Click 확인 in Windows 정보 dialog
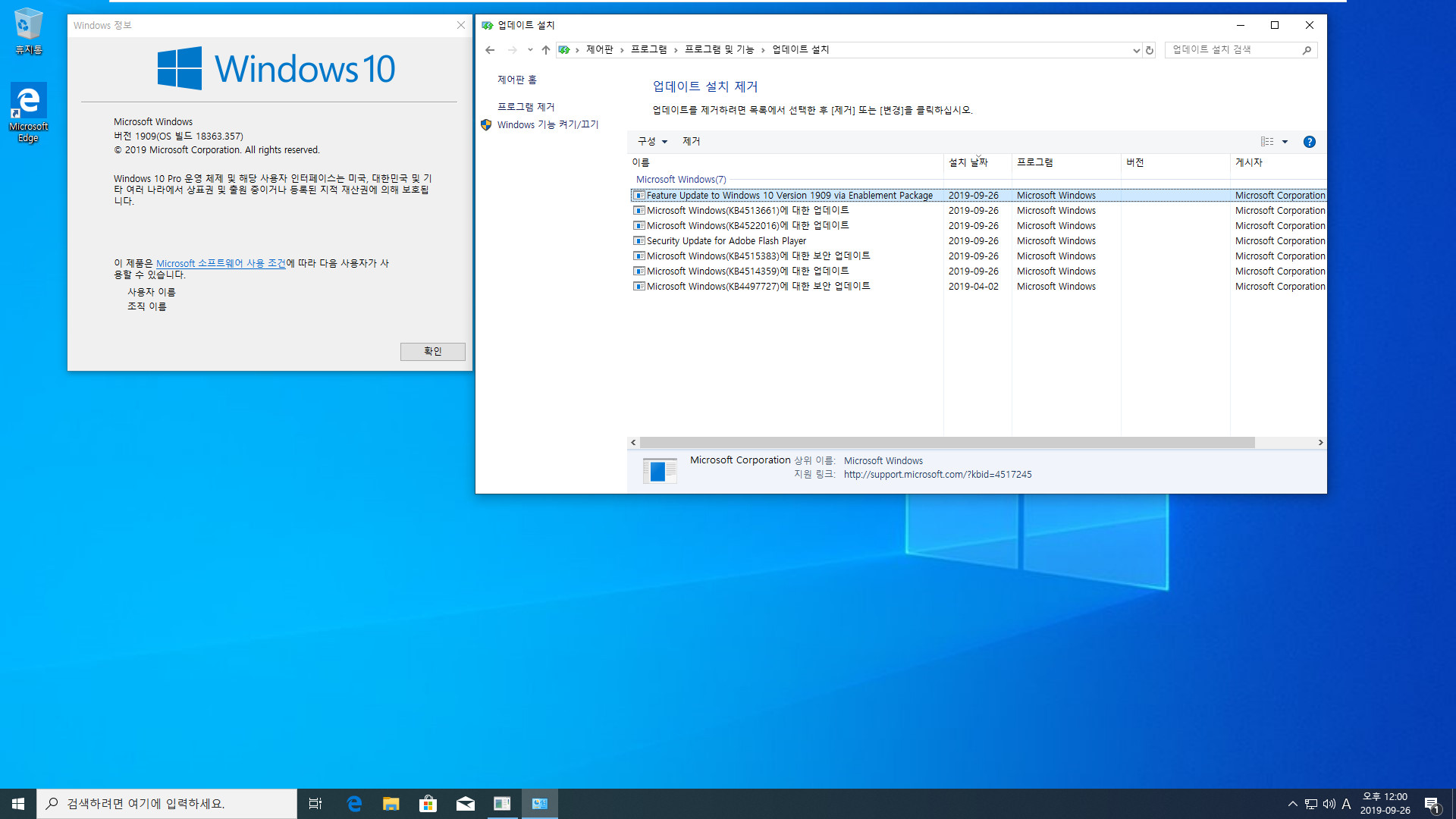The height and width of the screenshot is (819, 1456). coord(432,351)
